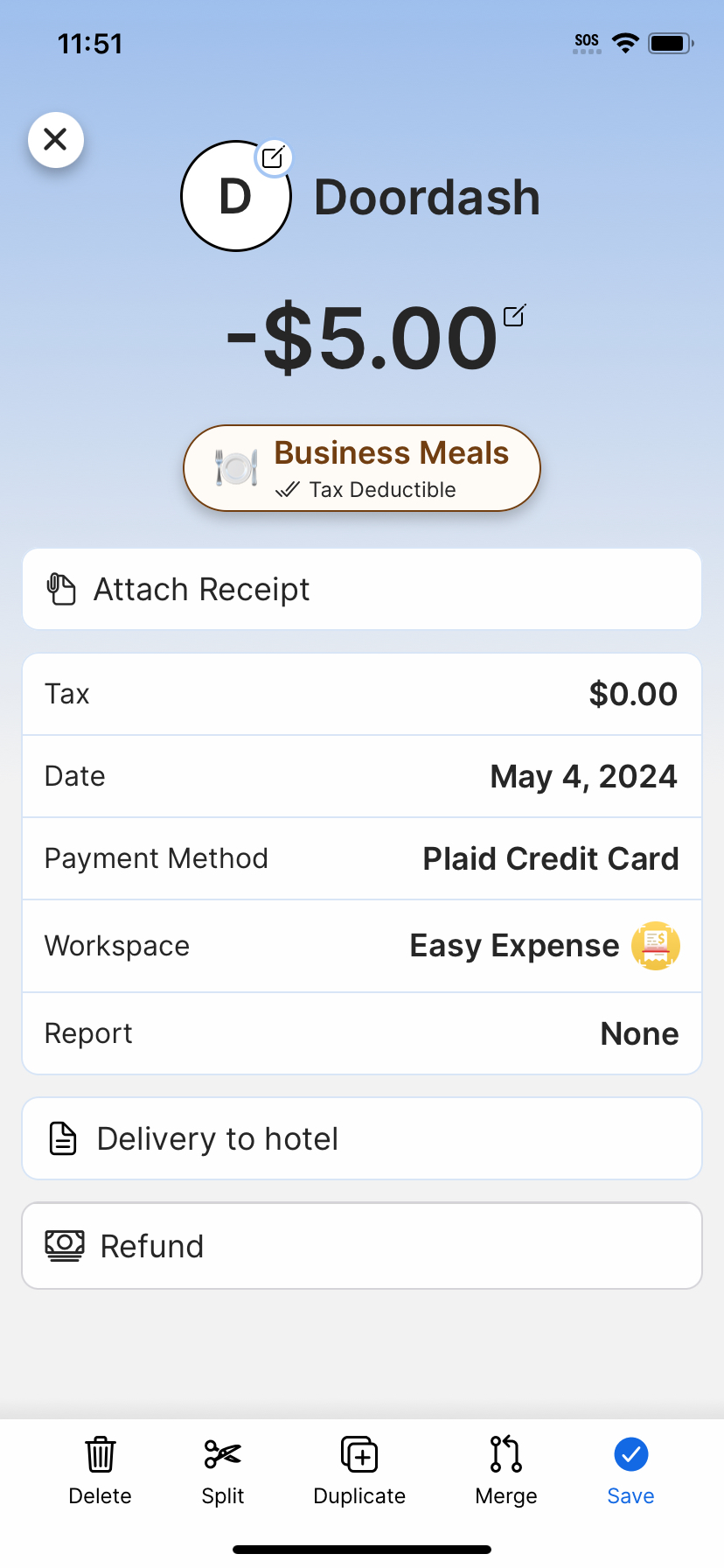The width and height of the screenshot is (724, 1568).
Task: Open the Business Meals category selector
Action: click(x=362, y=468)
